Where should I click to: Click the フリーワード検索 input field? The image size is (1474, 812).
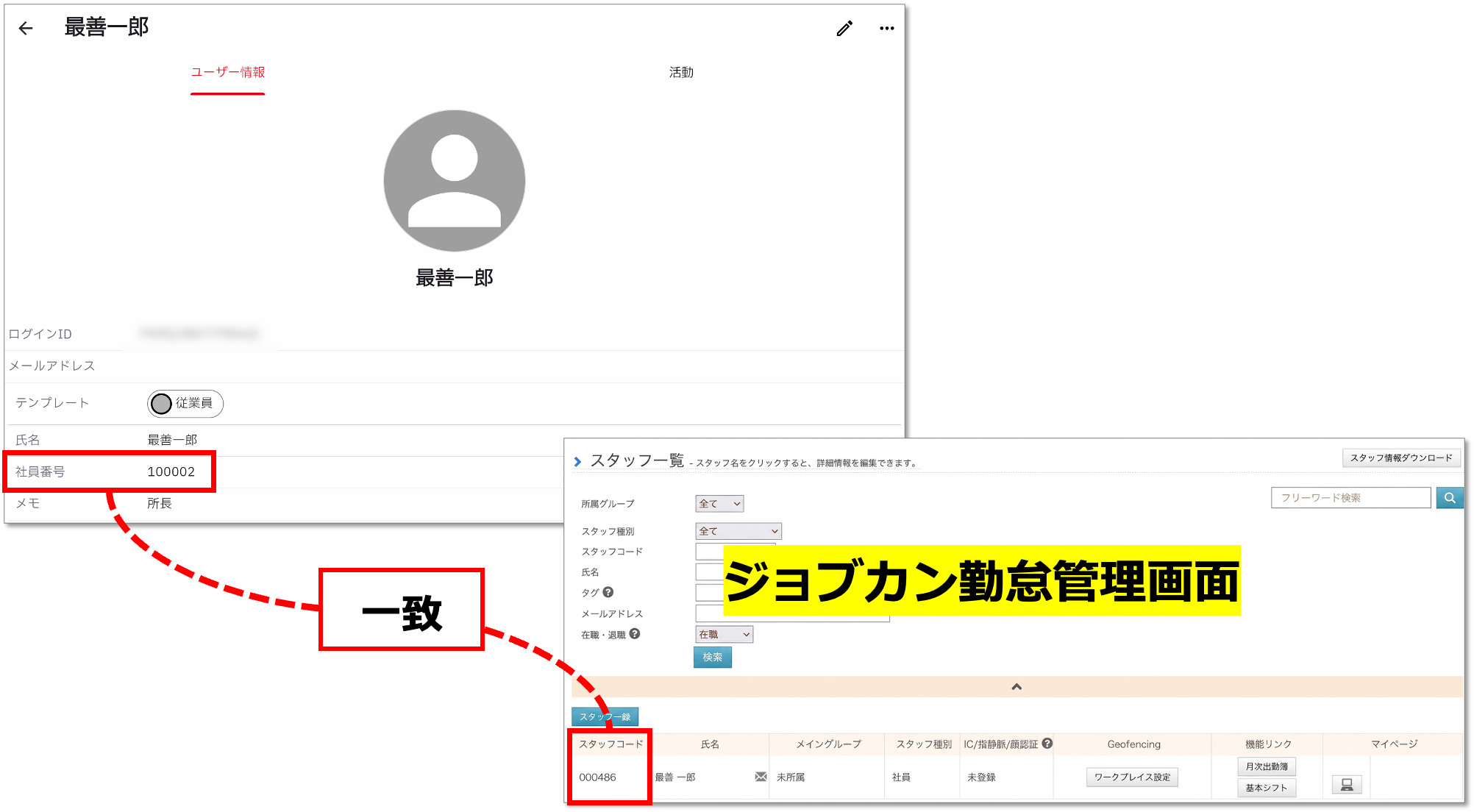[1350, 498]
